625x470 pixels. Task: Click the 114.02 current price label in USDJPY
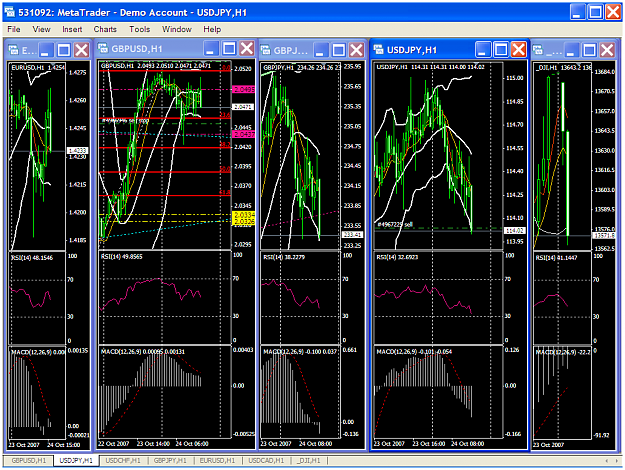coord(515,230)
